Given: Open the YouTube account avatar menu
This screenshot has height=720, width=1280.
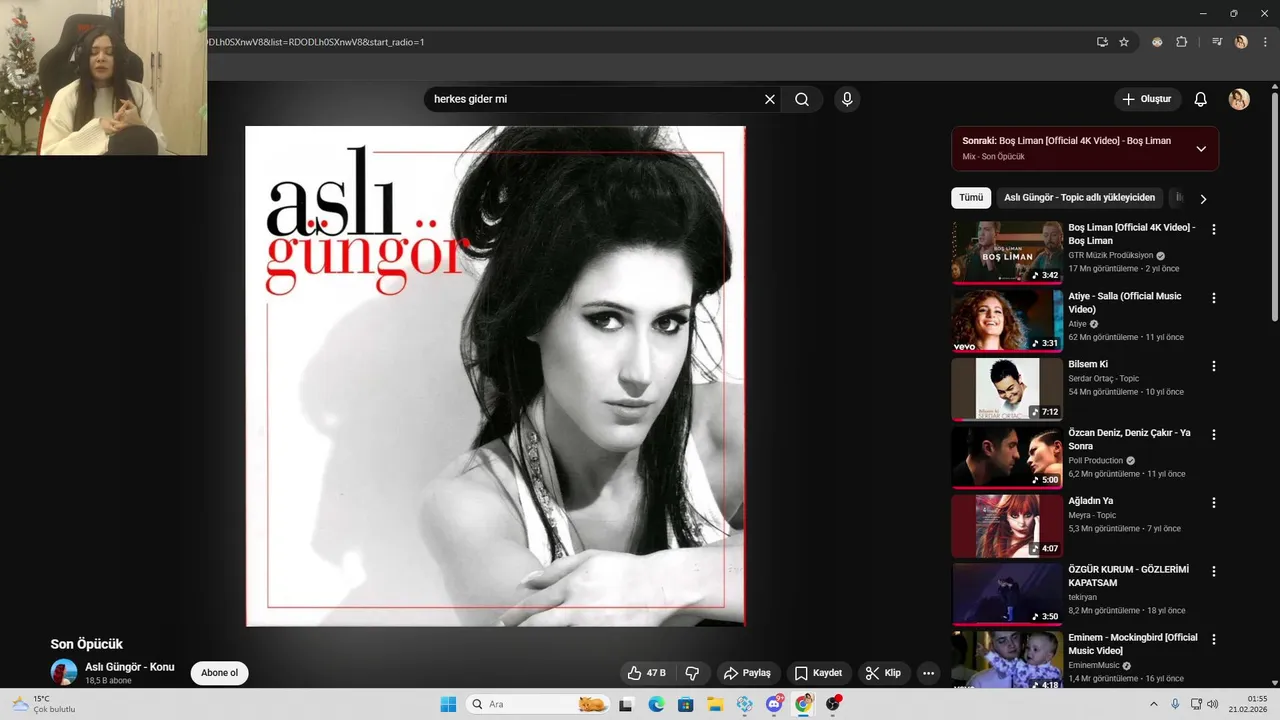Looking at the screenshot, I should click(1239, 99).
